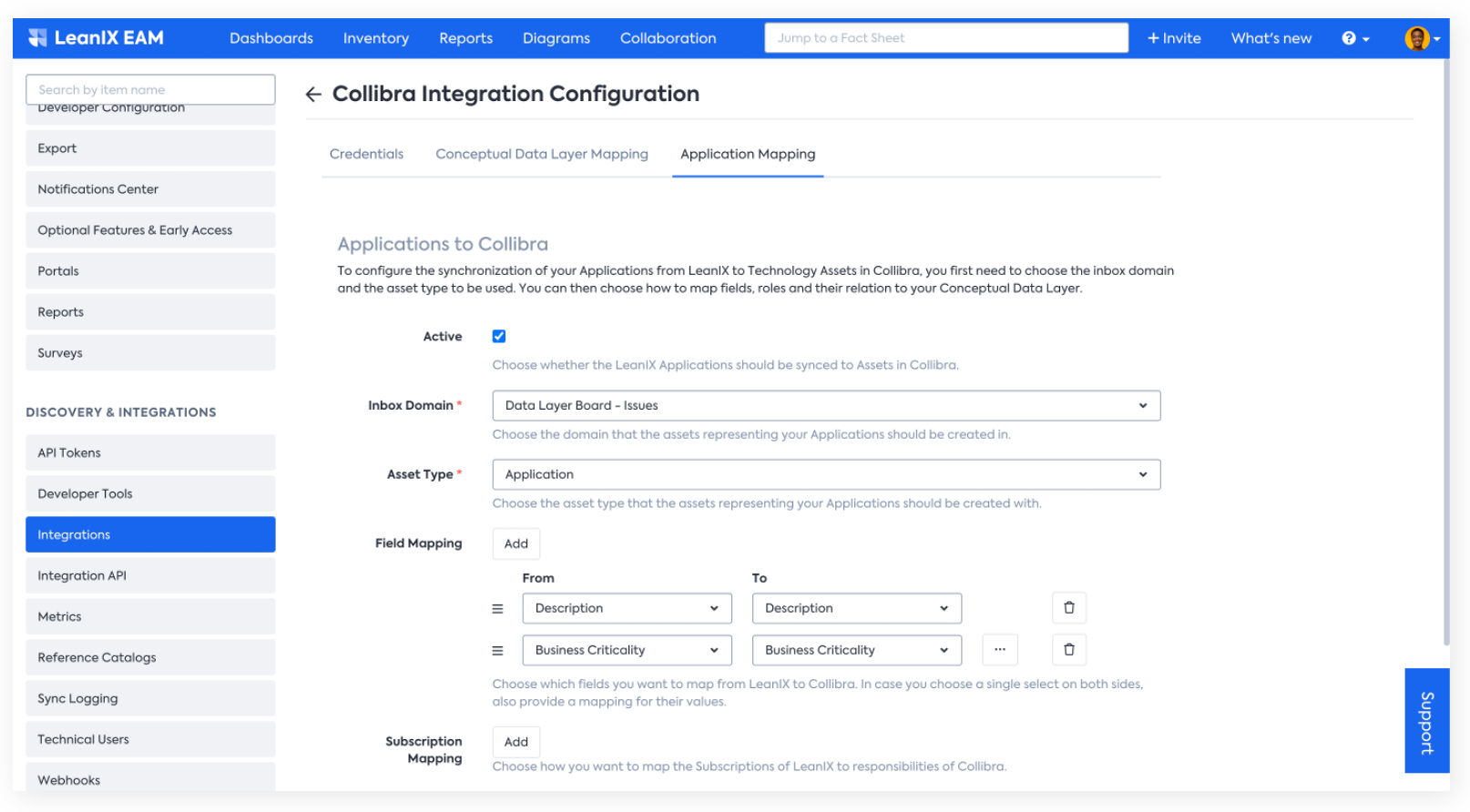Open the user avatar menu
This screenshot has width=1470, height=812.
[1422, 38]
